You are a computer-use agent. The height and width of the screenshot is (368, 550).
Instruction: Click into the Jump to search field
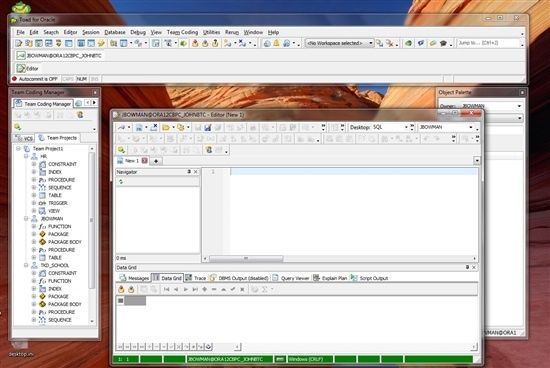[x=488, y=43]
